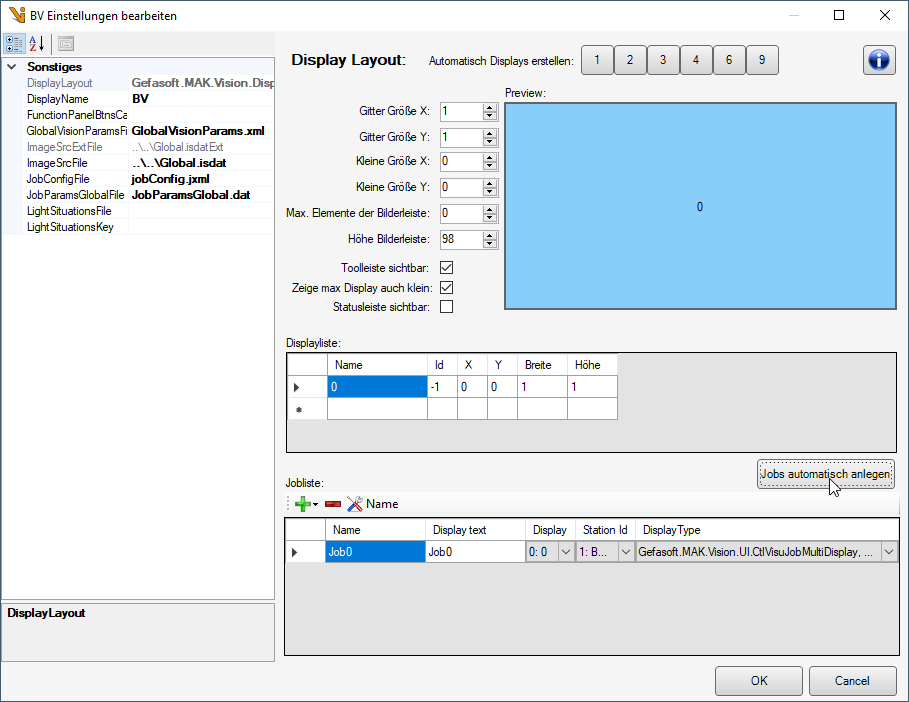The width and height of the screenshot is (909, 702).
Task: Open dropdown arrow beside the green plus
Action: tap(315, 504)
